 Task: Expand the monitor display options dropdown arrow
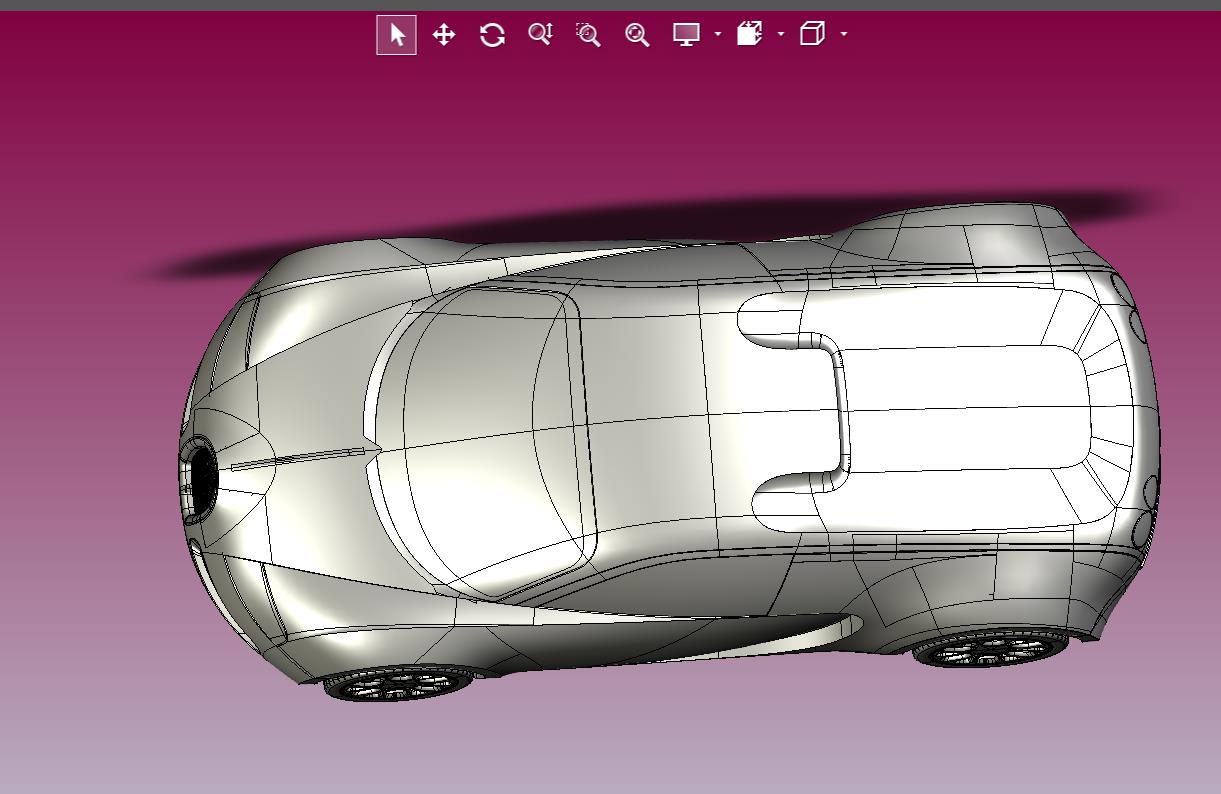tap(718, 35)
